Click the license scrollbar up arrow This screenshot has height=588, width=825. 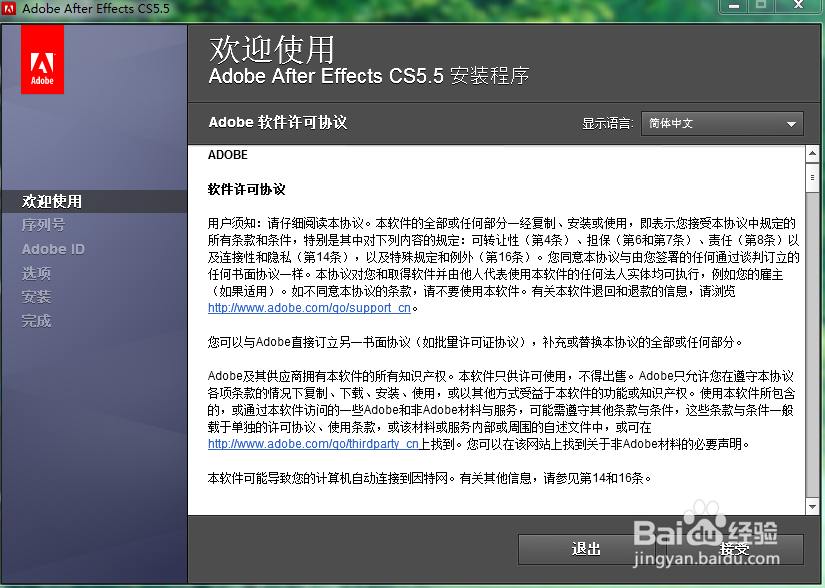point(812,154)
